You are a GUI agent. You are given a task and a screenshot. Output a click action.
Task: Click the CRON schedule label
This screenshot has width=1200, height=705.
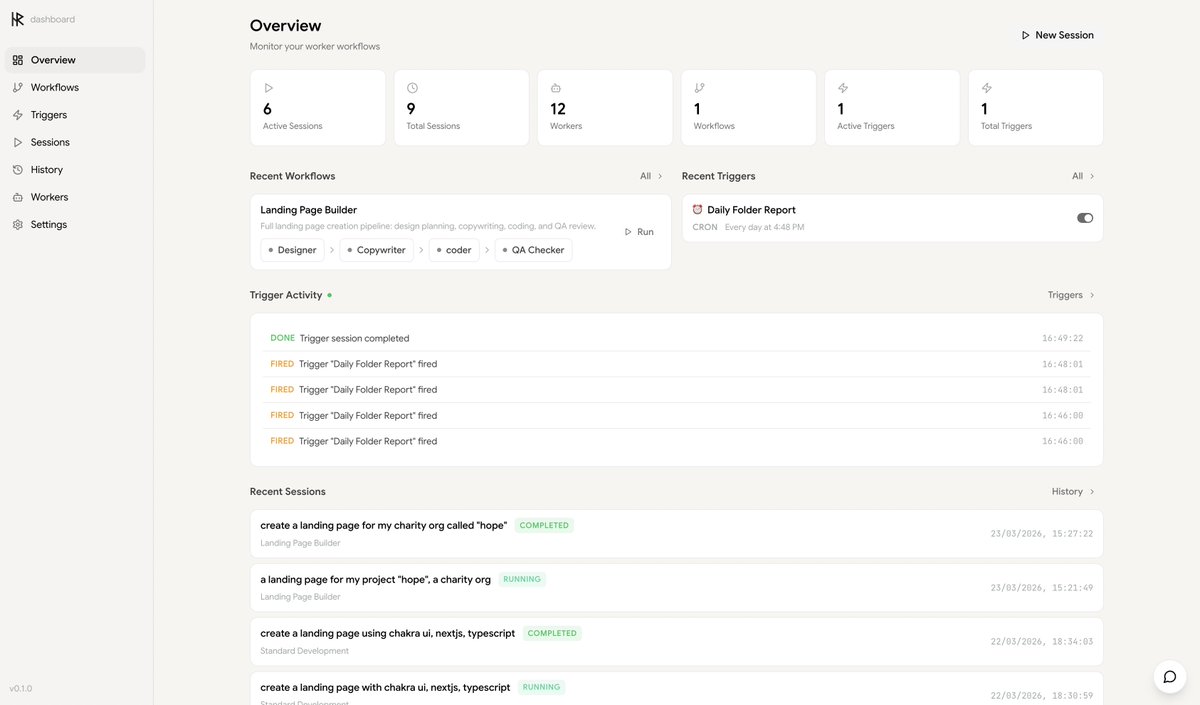[705, 227]
